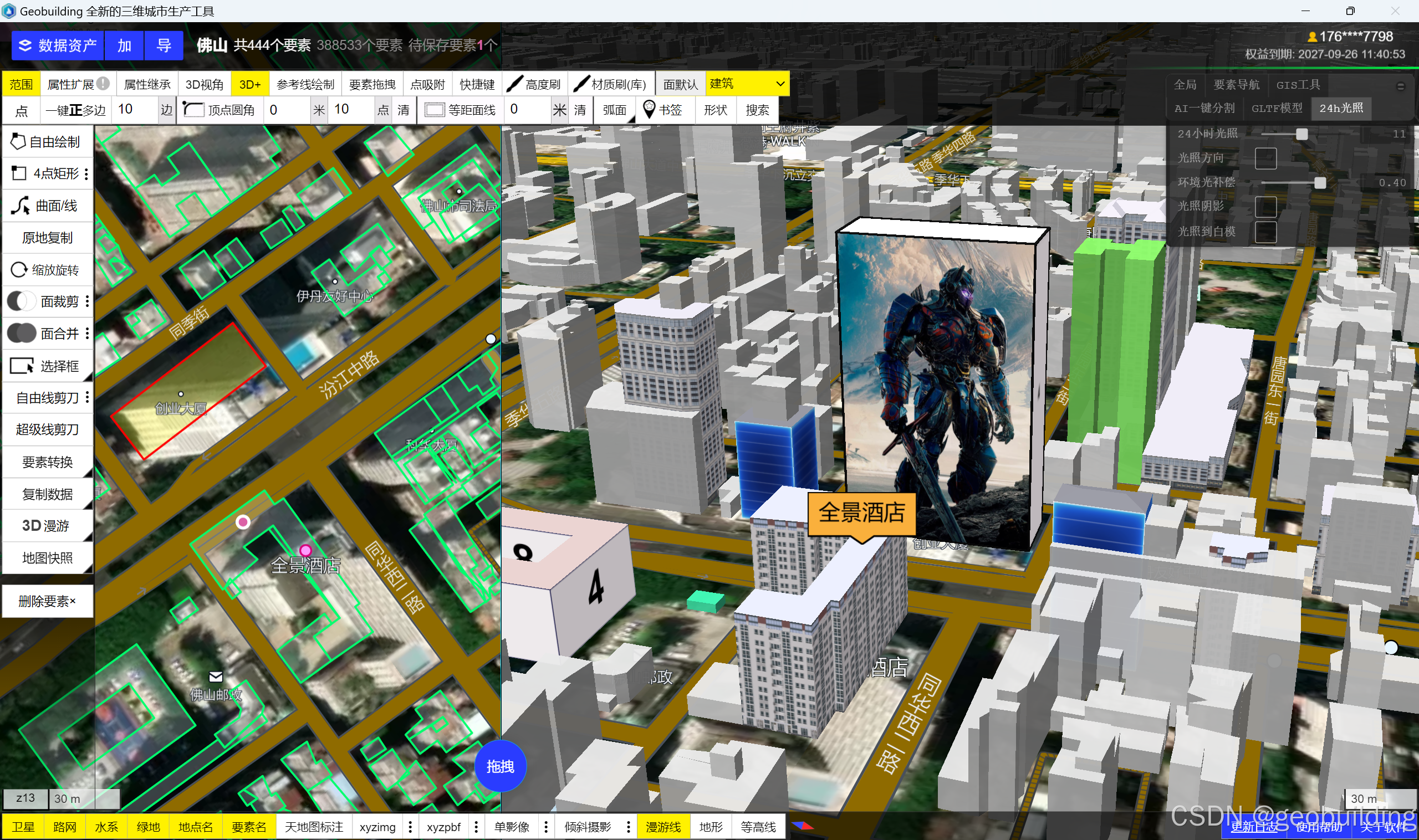Enable the 3D+ mode button
This screenshot has height=840, width=1419.
pos(250,84)
